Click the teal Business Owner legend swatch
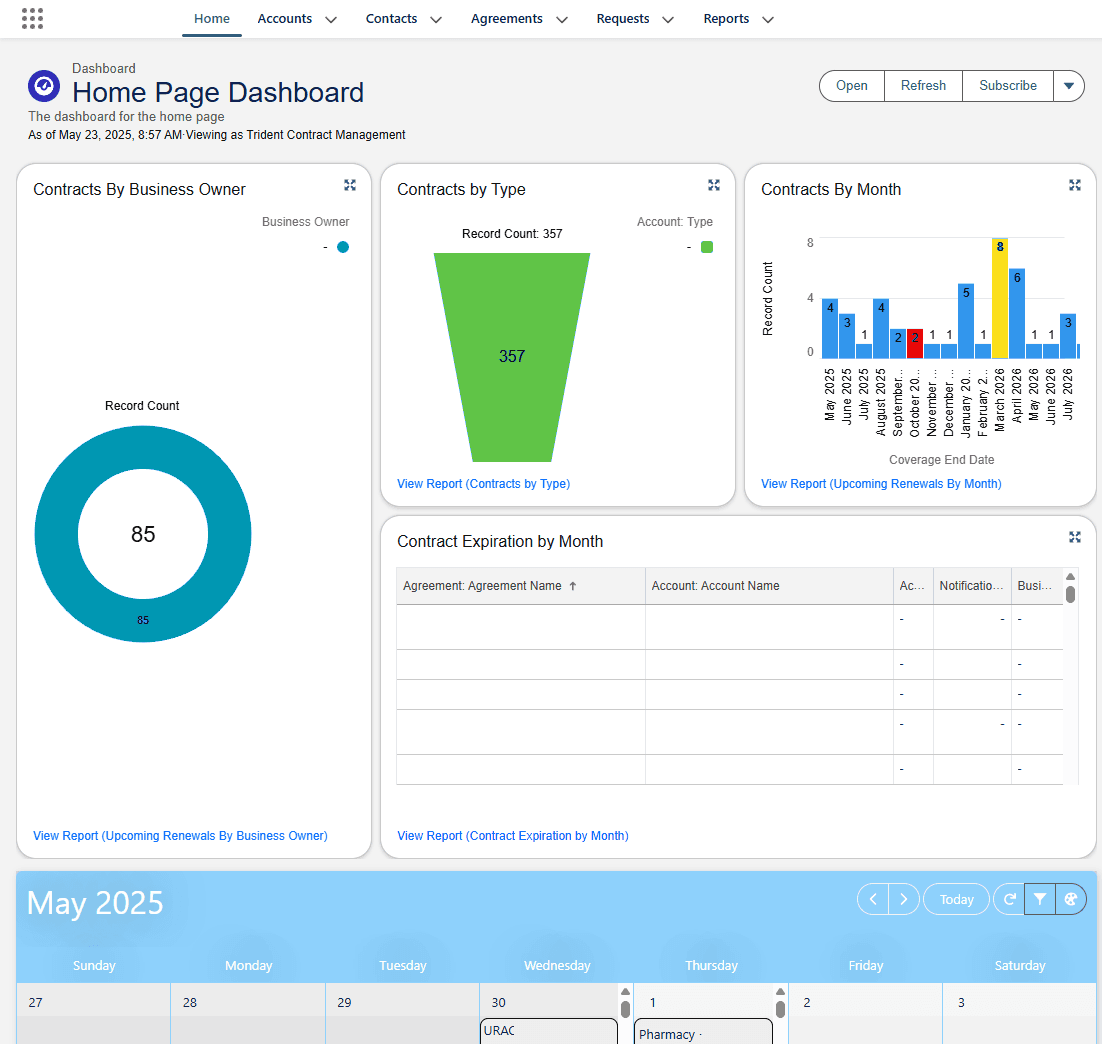1102x1044 pixels. coord(343,247)
